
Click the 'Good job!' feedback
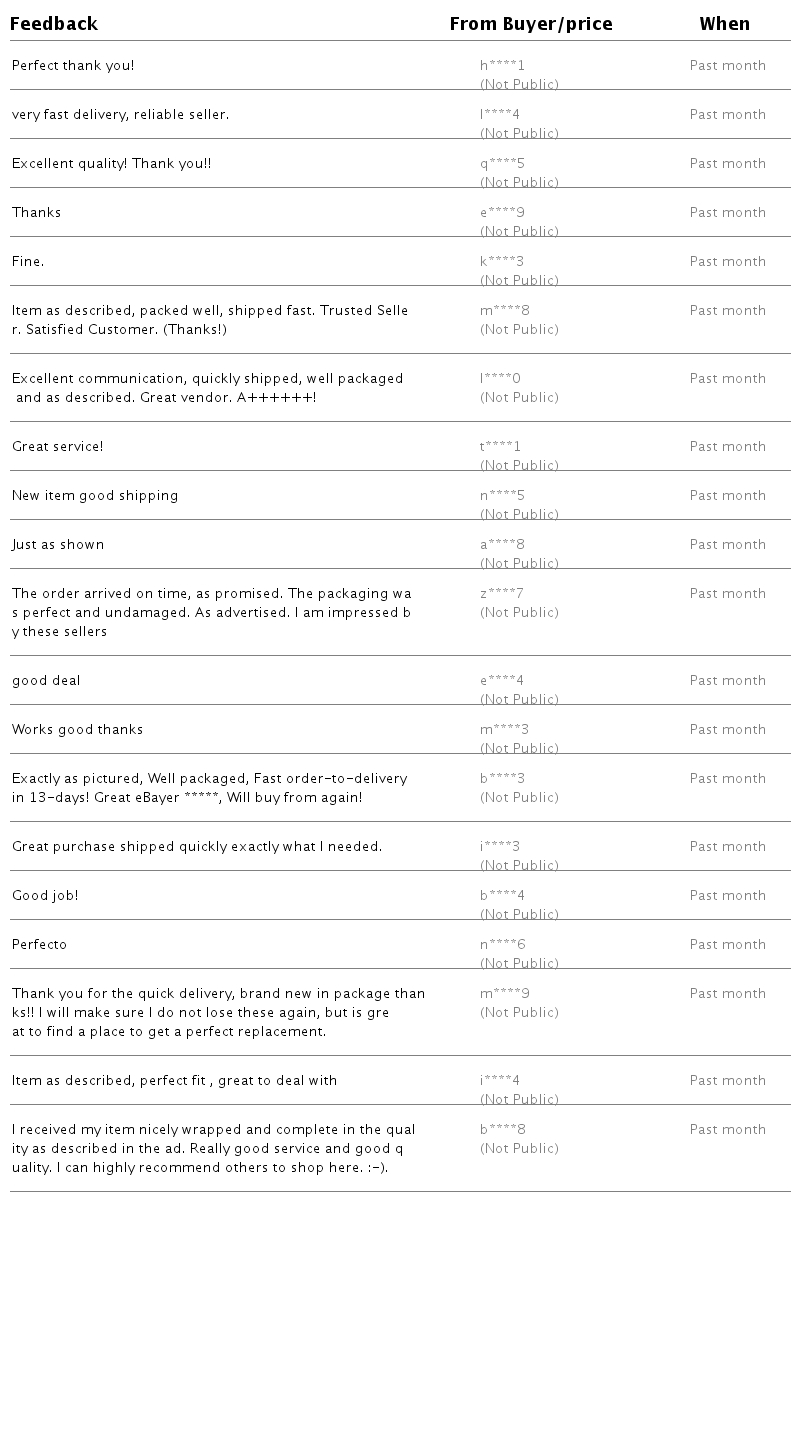[45, 896]
